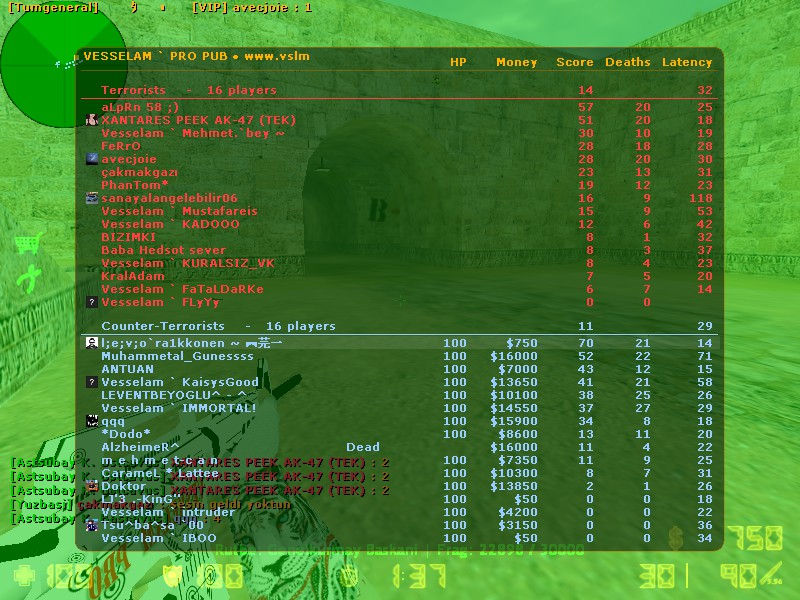Click the dollar sign money icon
This screenshot has width=800, height=600.
[x=676, y=538]
